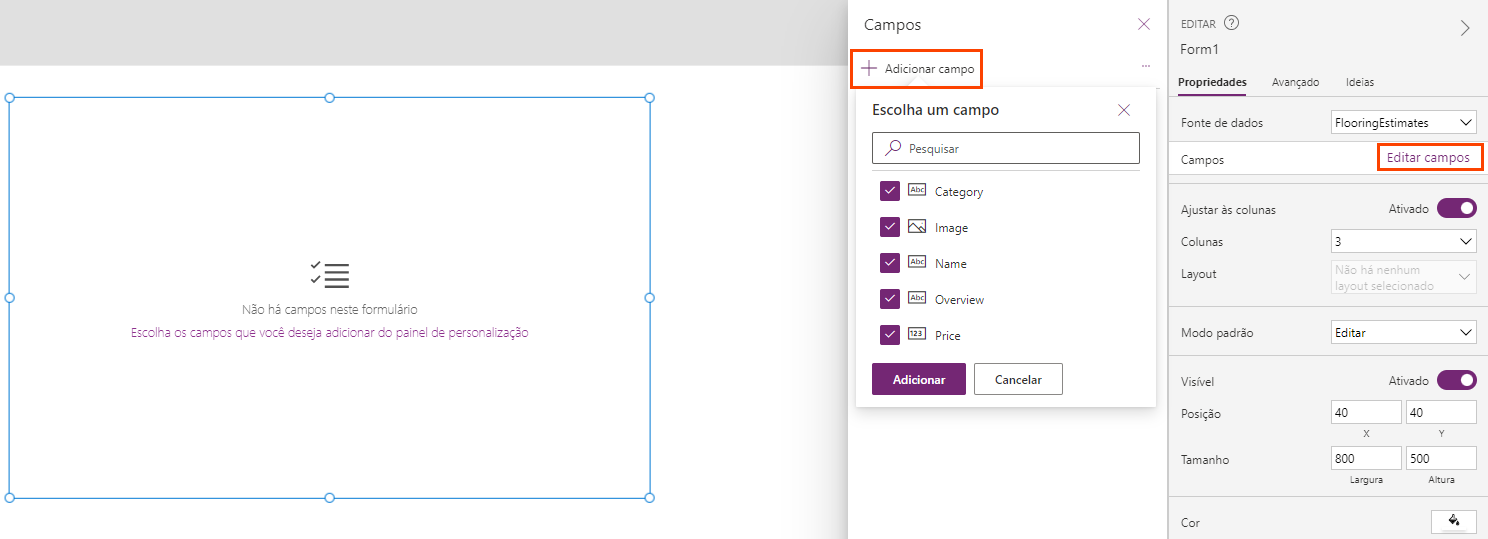Click the fill color bucket icon
Viewport: 1488px width, 539px height.
click(1454, 521)
